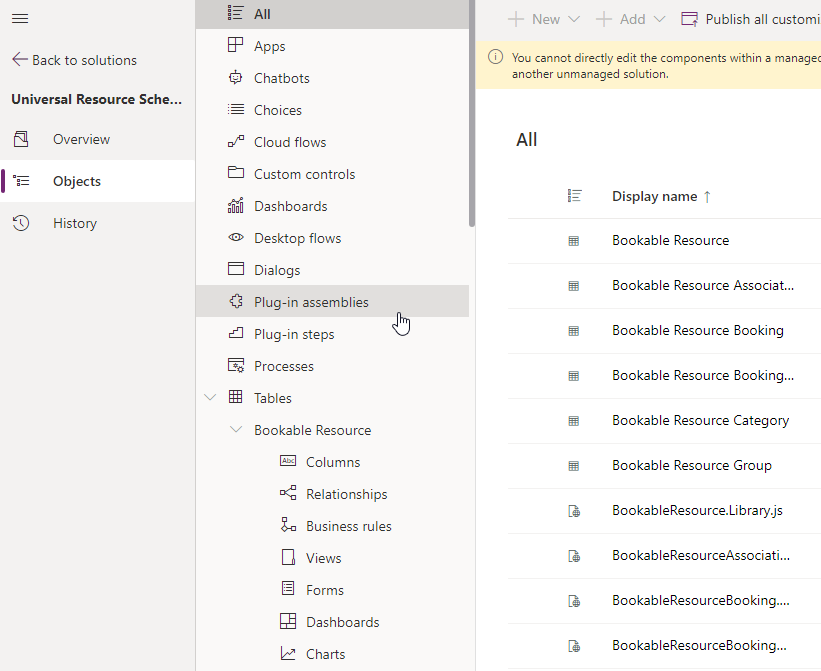
Task: Click the objects tree vertical scrollbar
Action: click(x=472, y=113)
